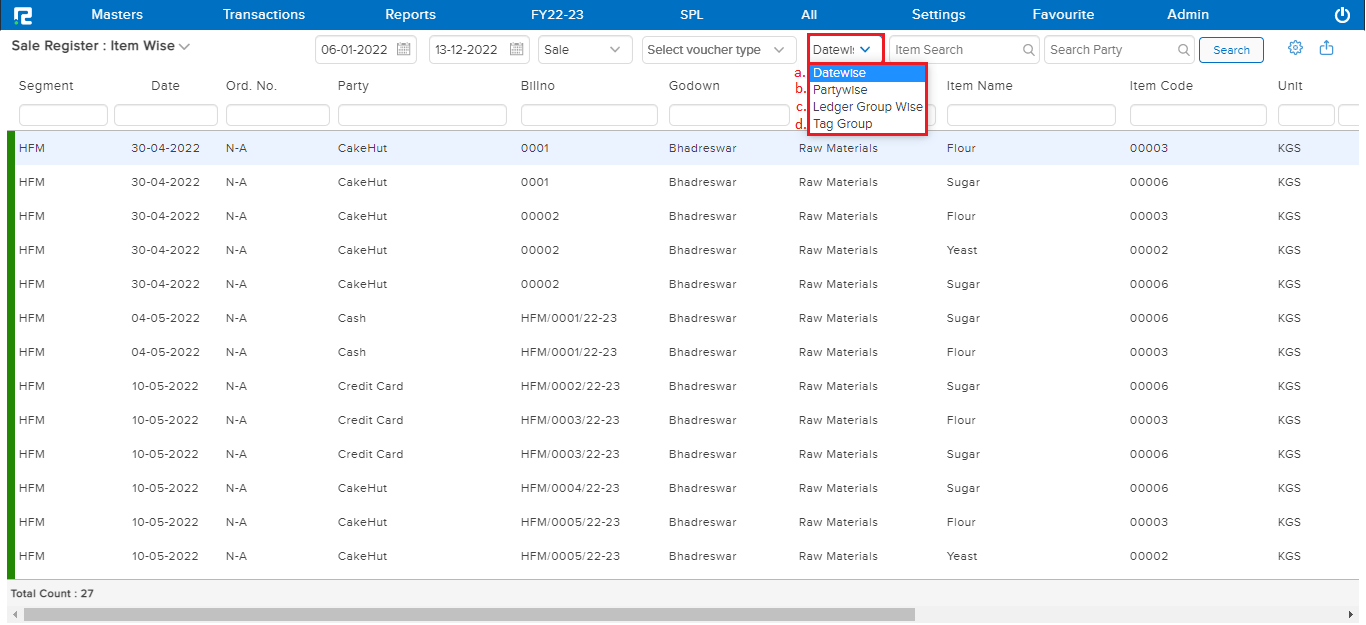The width and height of the screenshot is (1366, 625).
Task: Click the app logo icon
Action: coord(22,15)
